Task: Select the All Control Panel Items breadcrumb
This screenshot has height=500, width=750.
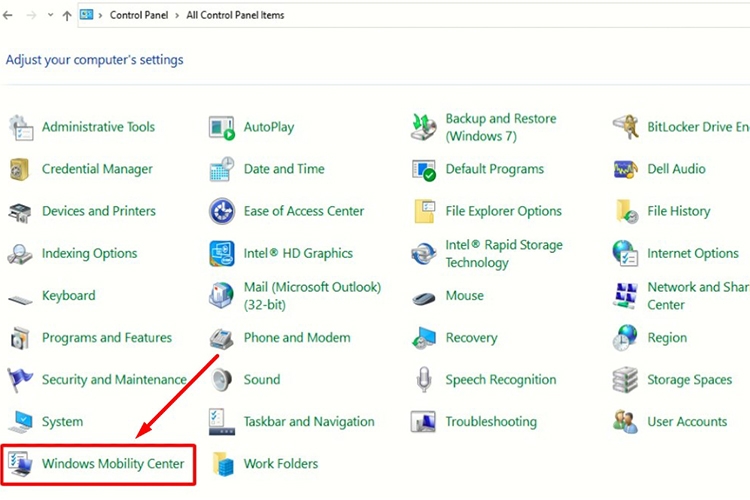Action: [x=235, y=15]
